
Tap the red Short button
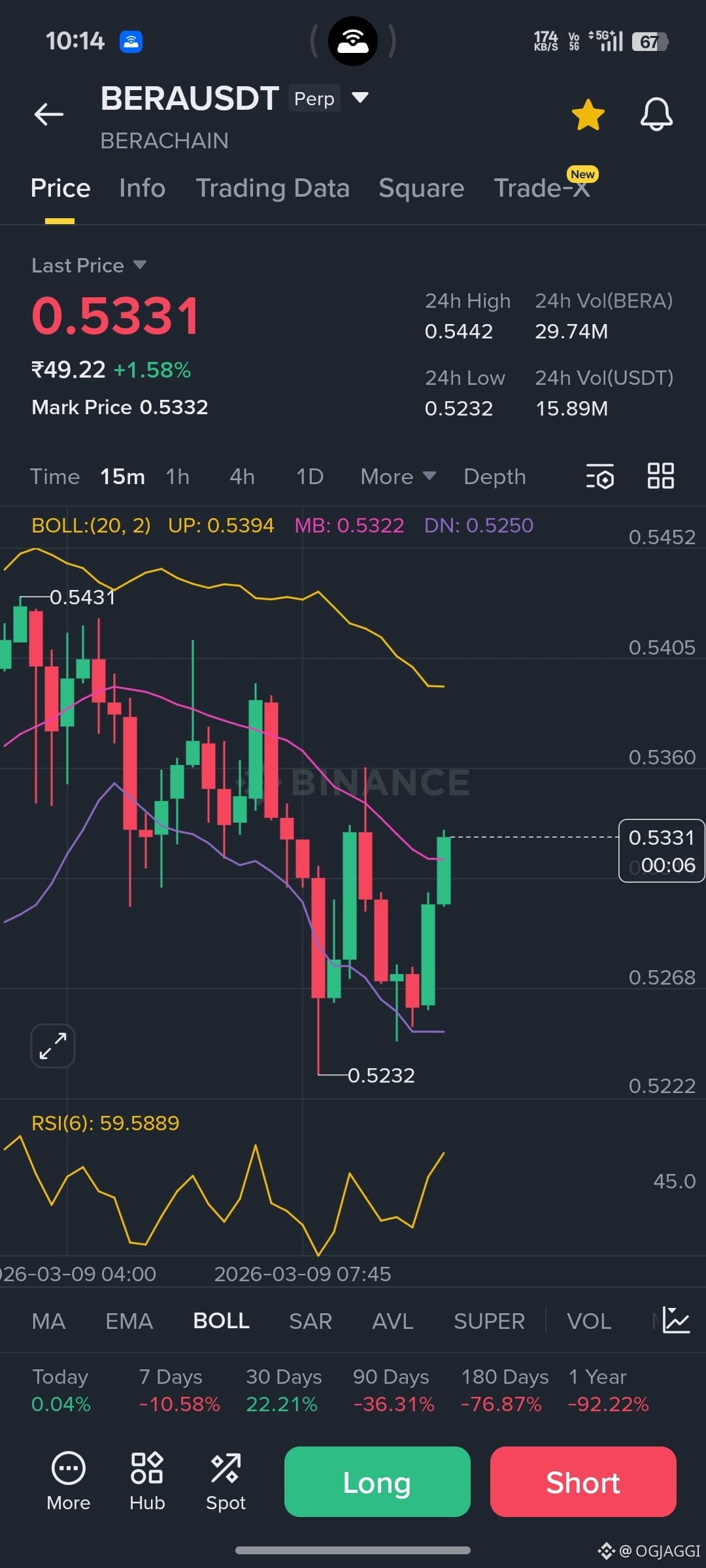tap(583, 1482)
